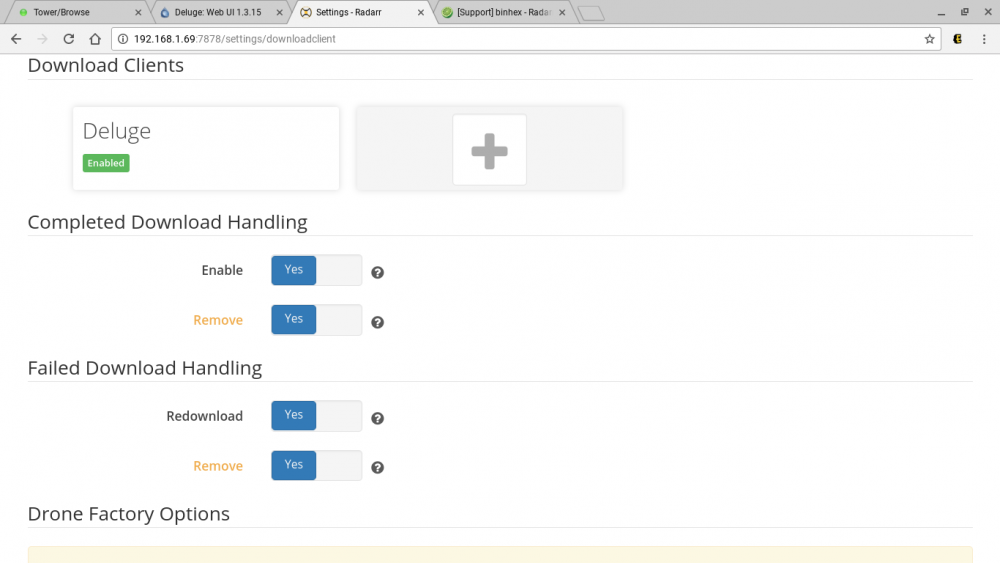Open a new browser tab

tap(591, 13)
